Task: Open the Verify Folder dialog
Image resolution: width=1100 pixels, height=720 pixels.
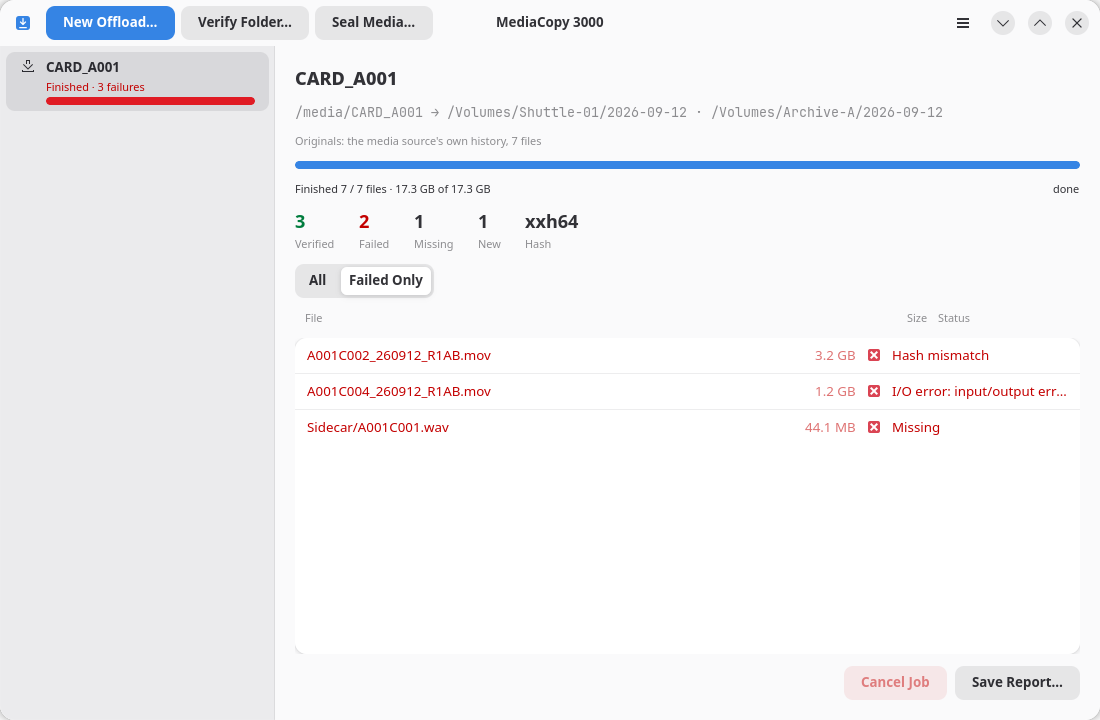Action: (x=245, y=22)
